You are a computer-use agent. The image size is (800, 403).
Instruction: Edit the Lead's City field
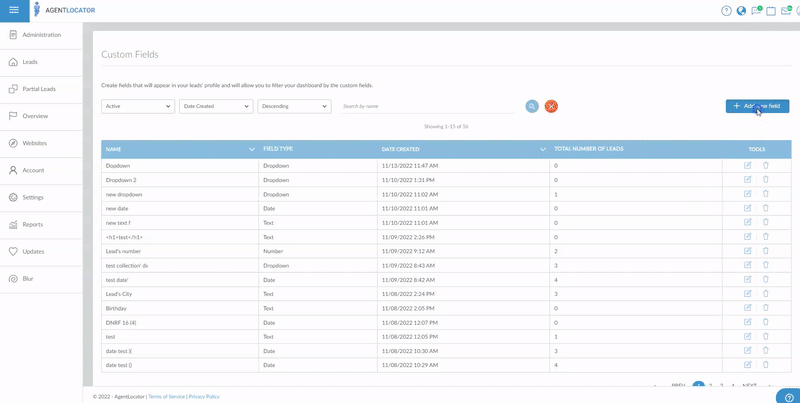(x=747, y=294)
